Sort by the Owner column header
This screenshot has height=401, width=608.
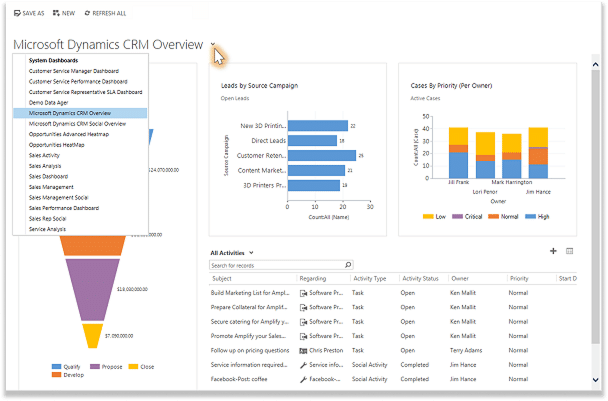pos(460,278)
